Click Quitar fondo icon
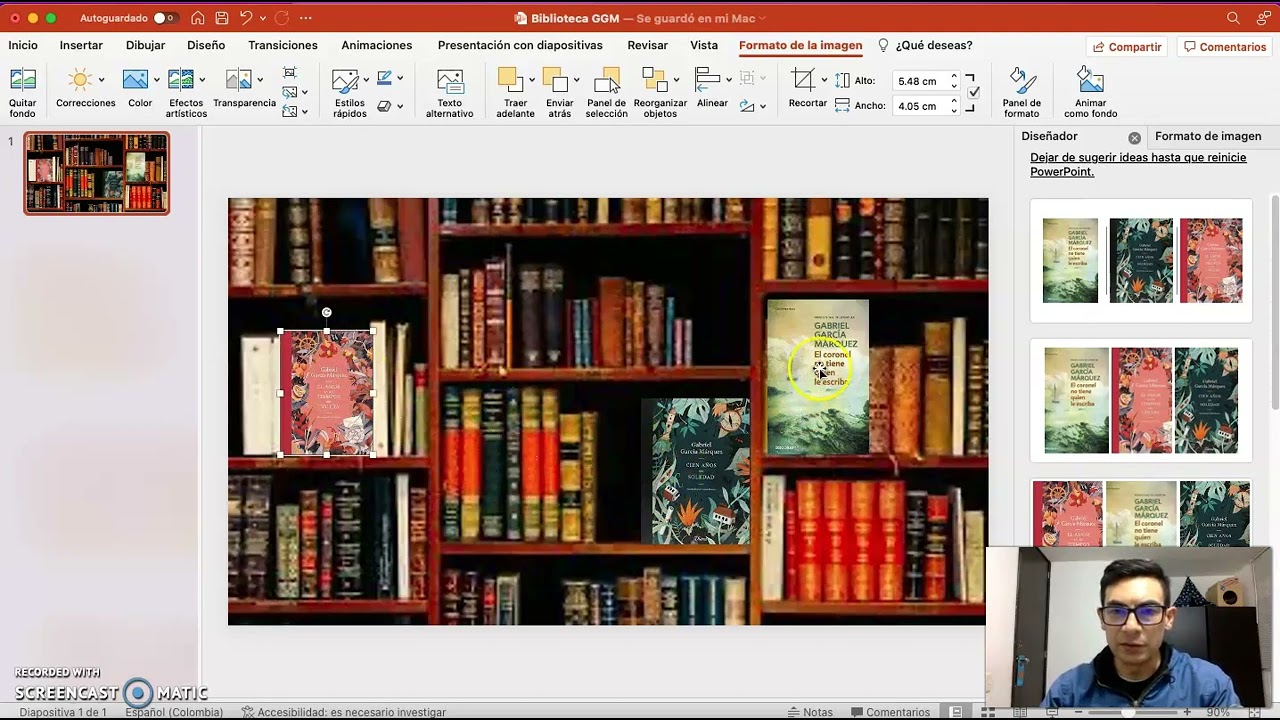The height and width of the screenshot is (720, 1280). pyautogui.click(x=22, y=81)
